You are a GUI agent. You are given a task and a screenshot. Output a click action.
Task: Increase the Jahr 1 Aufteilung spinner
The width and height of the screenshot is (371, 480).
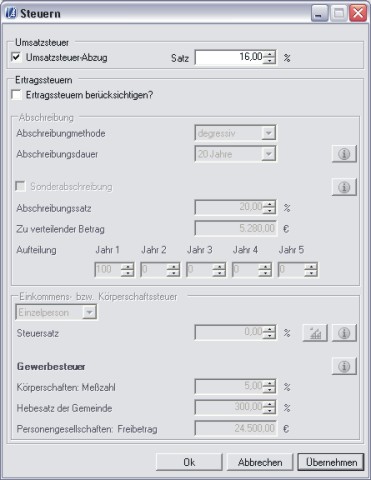(128, 266)
